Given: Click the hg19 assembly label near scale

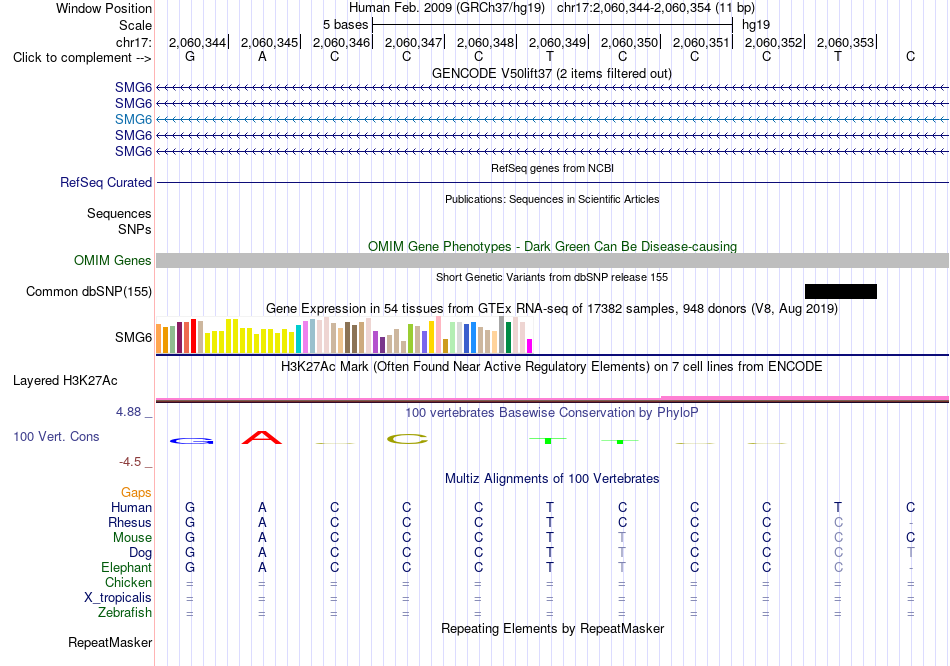Looking at the screenshot, I should pos(756,25).
